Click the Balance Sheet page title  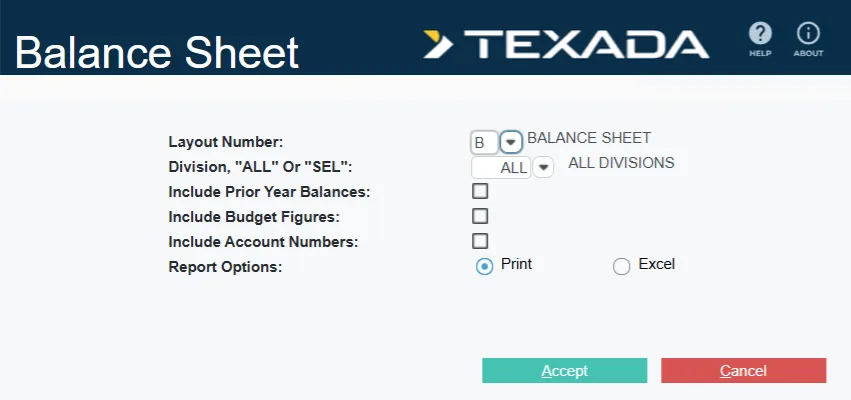click(x=157, y=52)
